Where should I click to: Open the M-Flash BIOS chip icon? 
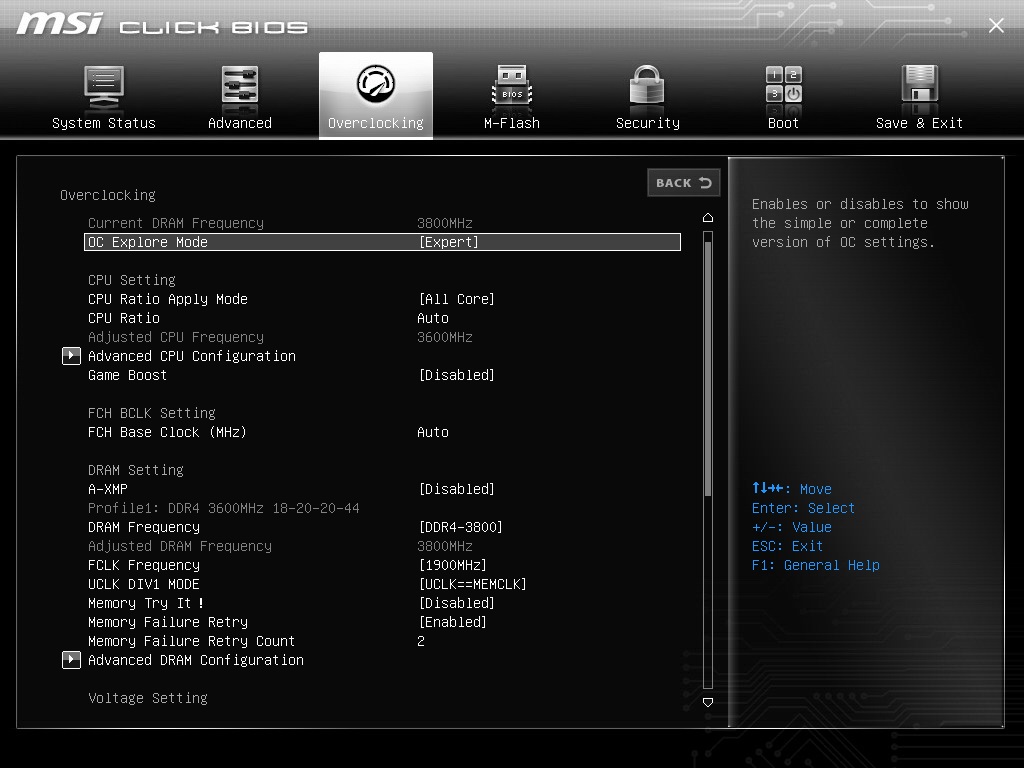tap(512, 86)
